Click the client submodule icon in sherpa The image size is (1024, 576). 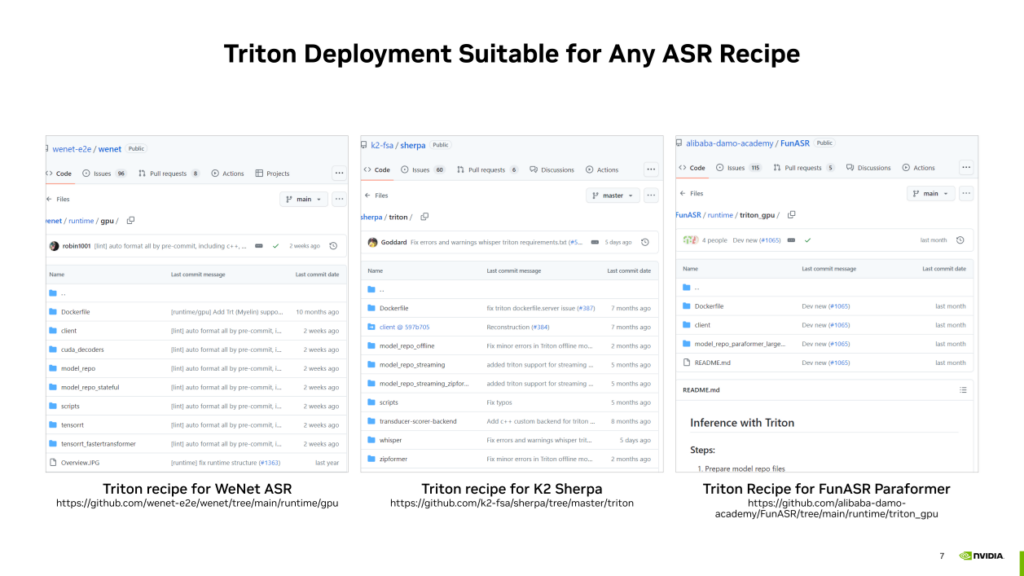tap(371, 327)
